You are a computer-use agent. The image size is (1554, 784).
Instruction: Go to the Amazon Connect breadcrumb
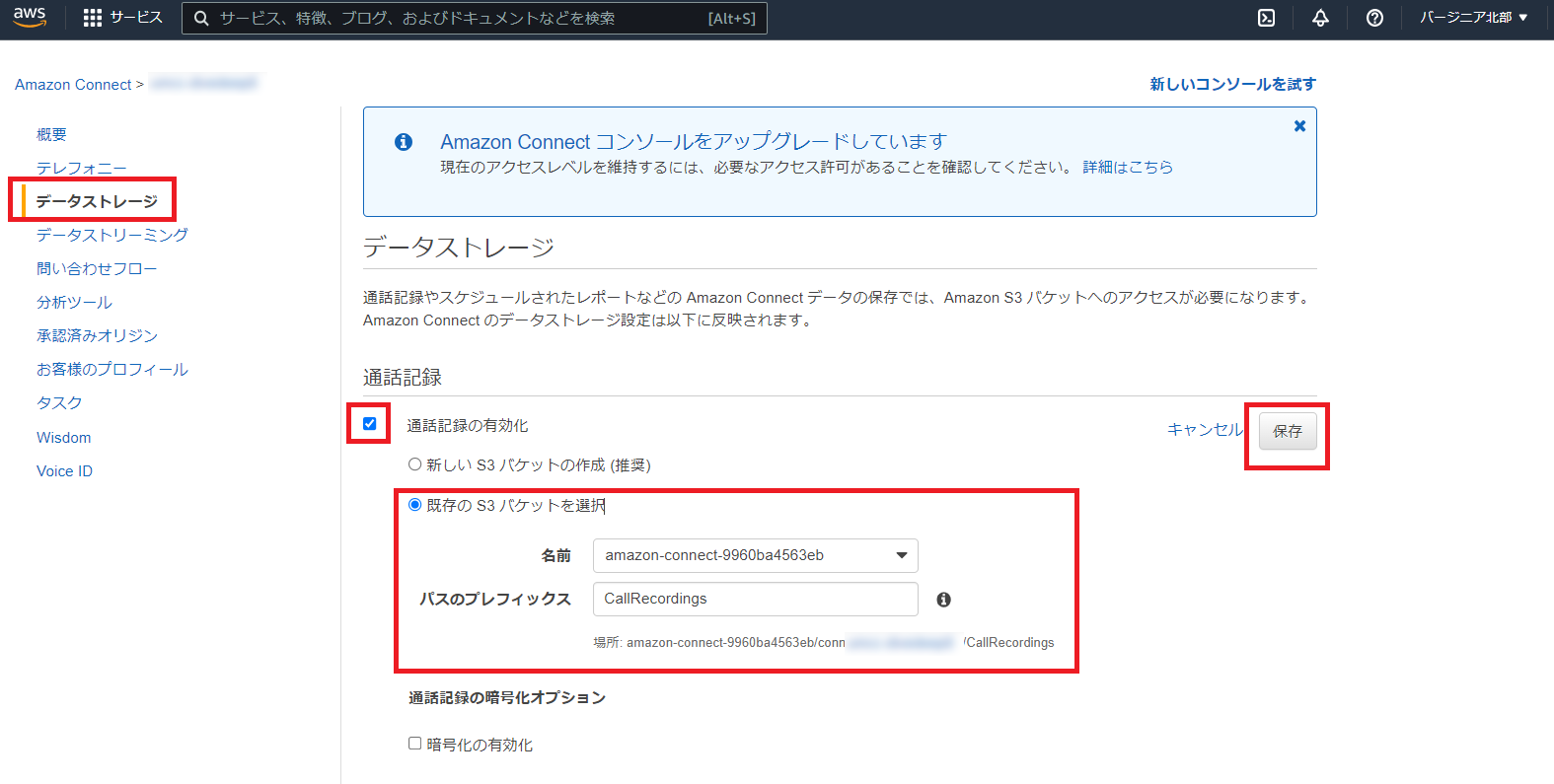tap(73, 85)
